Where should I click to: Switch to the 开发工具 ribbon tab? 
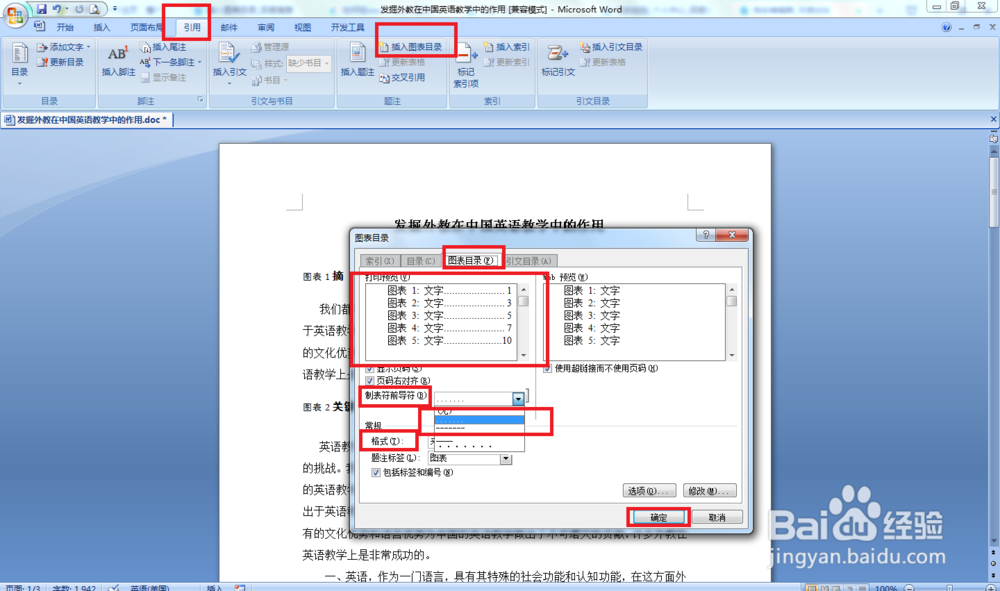coord(348,27)
